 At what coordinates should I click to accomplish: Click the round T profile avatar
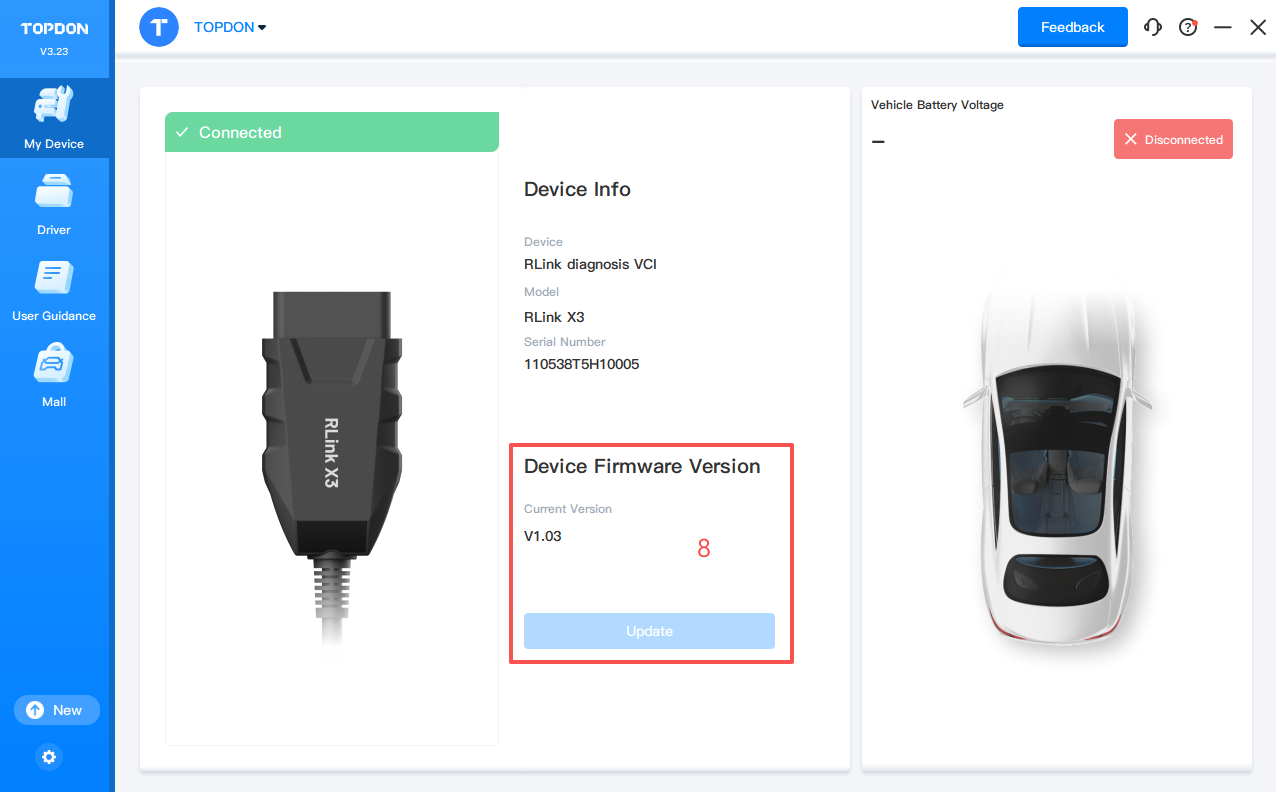click(x=159, y=27)
